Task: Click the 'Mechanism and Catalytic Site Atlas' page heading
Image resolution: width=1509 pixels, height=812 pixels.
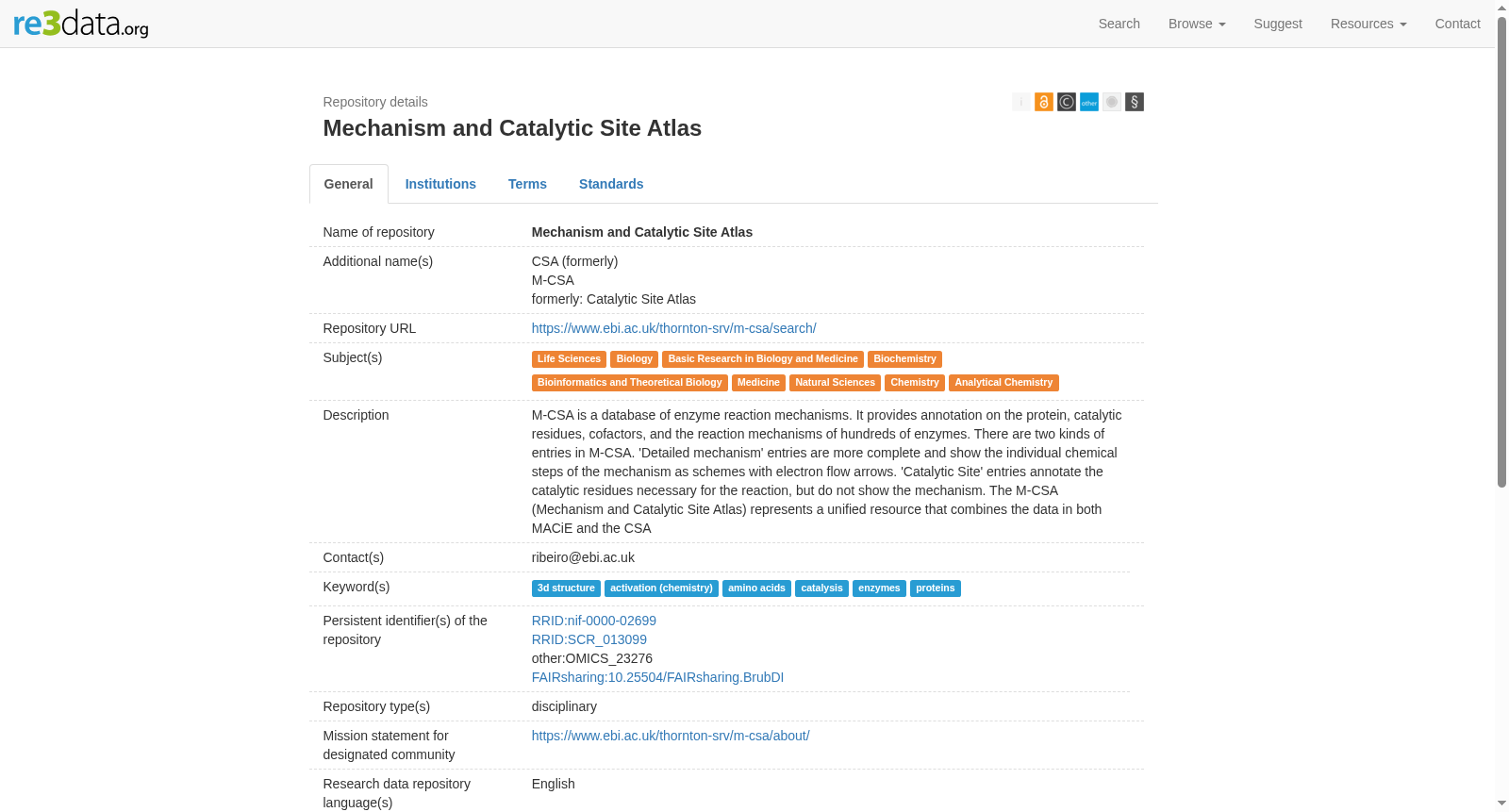Action: (512, 128)
